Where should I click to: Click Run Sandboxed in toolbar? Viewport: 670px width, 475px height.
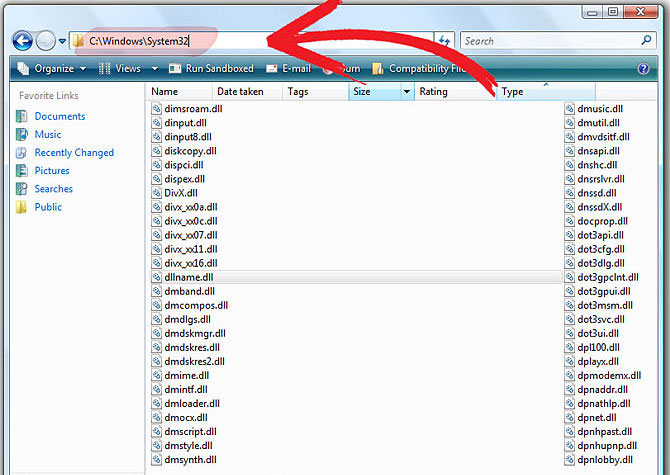coord(212,68)
